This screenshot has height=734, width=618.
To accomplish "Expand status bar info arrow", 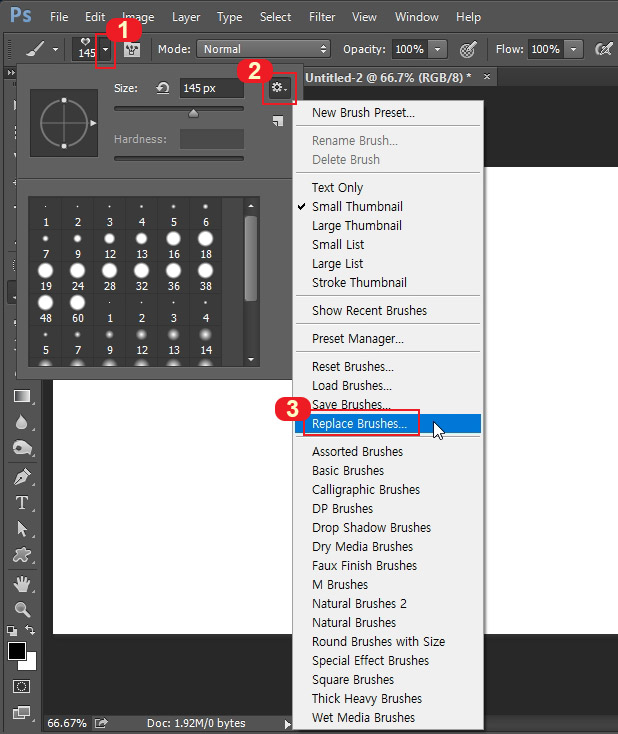I will click(287, 724).
